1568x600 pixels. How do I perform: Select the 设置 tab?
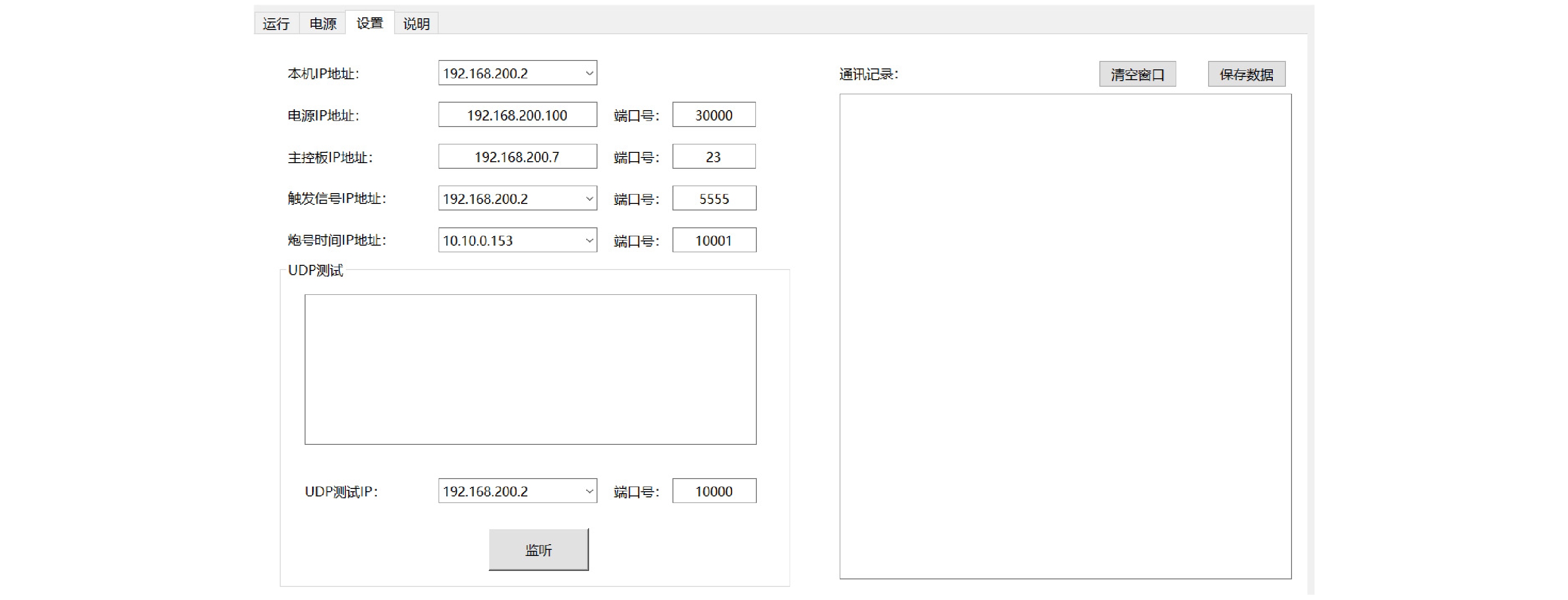[x=369, y=23]
